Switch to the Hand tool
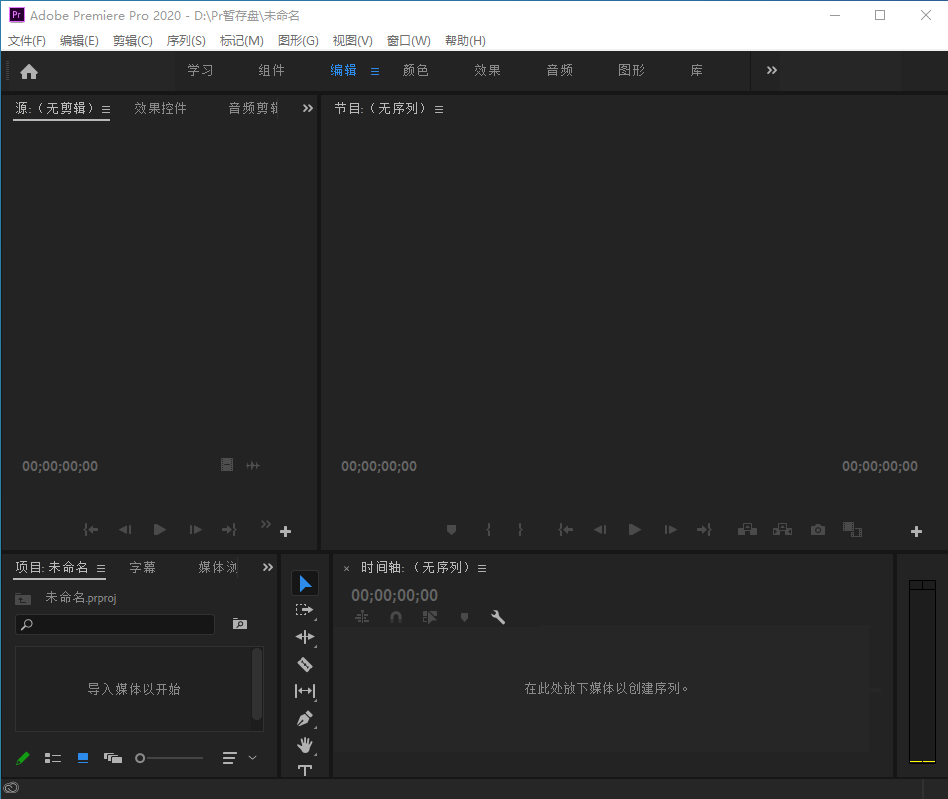This screenshot has height=799, width=948. 305,745
